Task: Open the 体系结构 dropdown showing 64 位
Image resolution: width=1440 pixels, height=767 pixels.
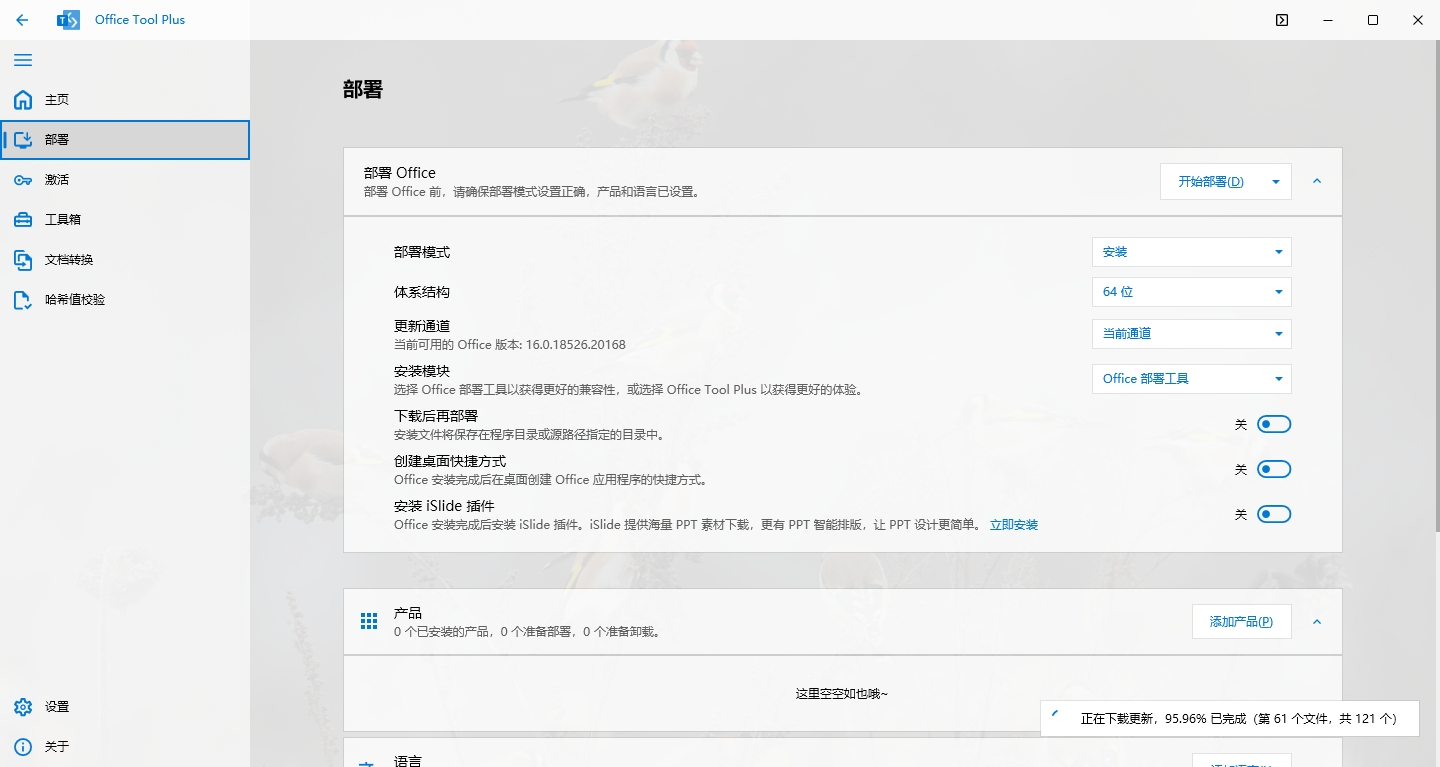Action: click(1192, 292)
